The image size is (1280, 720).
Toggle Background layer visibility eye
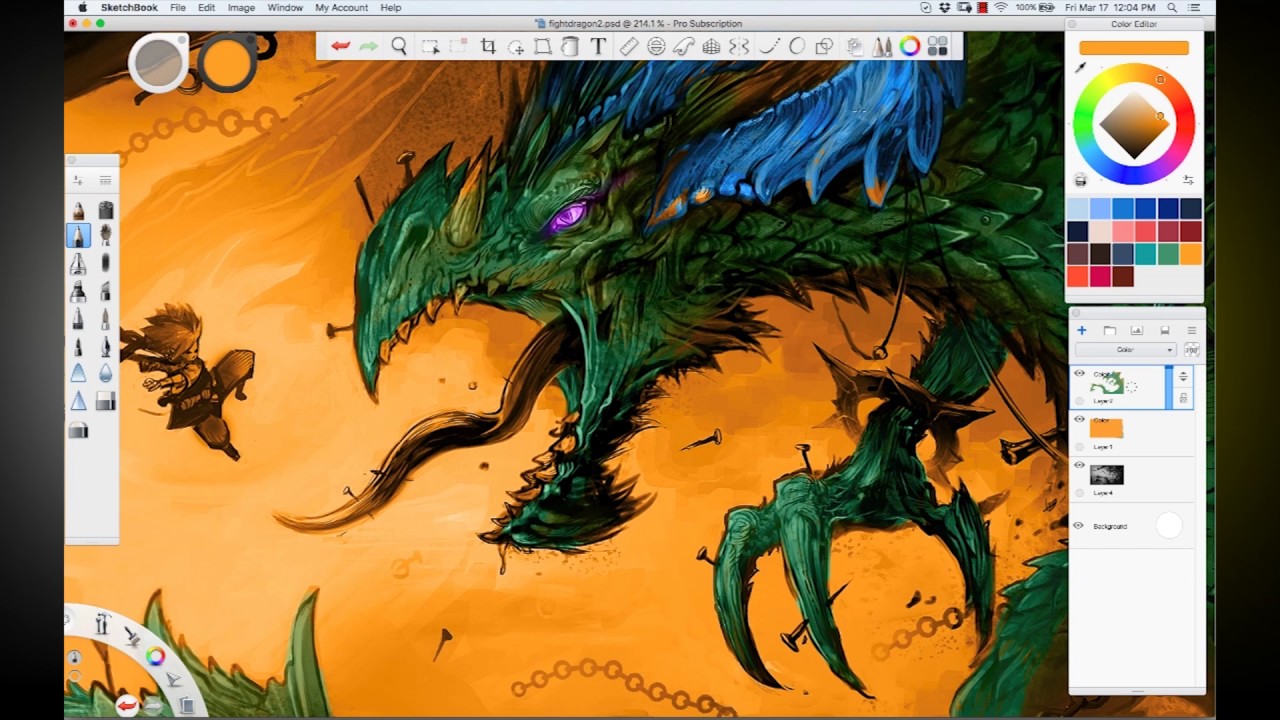point(1078,526)
